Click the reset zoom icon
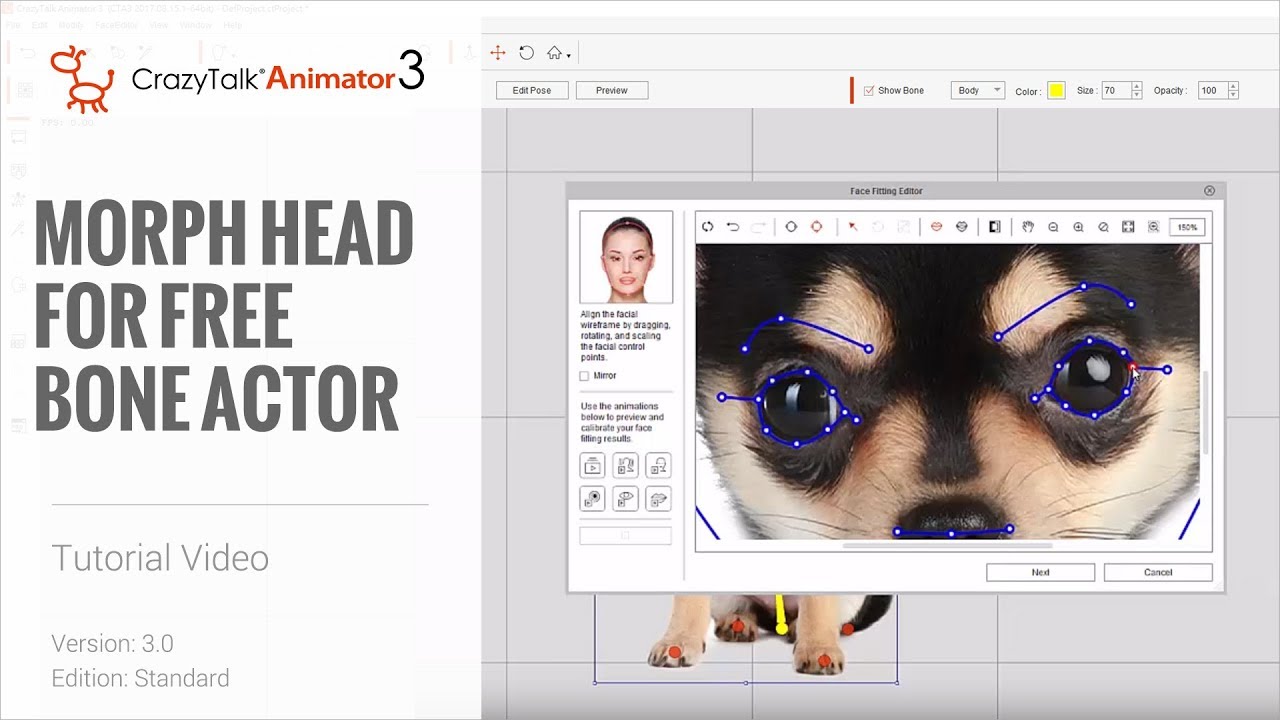Image resolution: width=1280 pixels, height=720 pixels. [x=1103, y=227]
